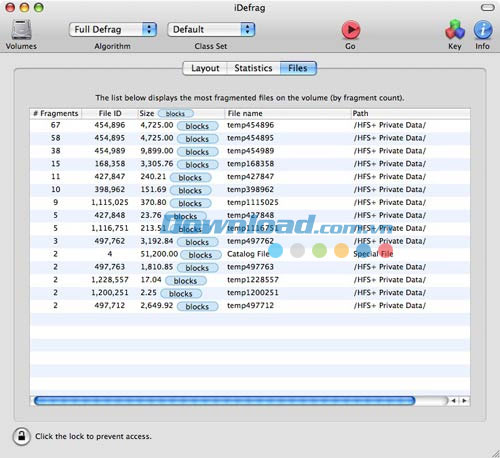Click blocks unit for temp454896 row

pyautogui.click(x=197, y=126)
